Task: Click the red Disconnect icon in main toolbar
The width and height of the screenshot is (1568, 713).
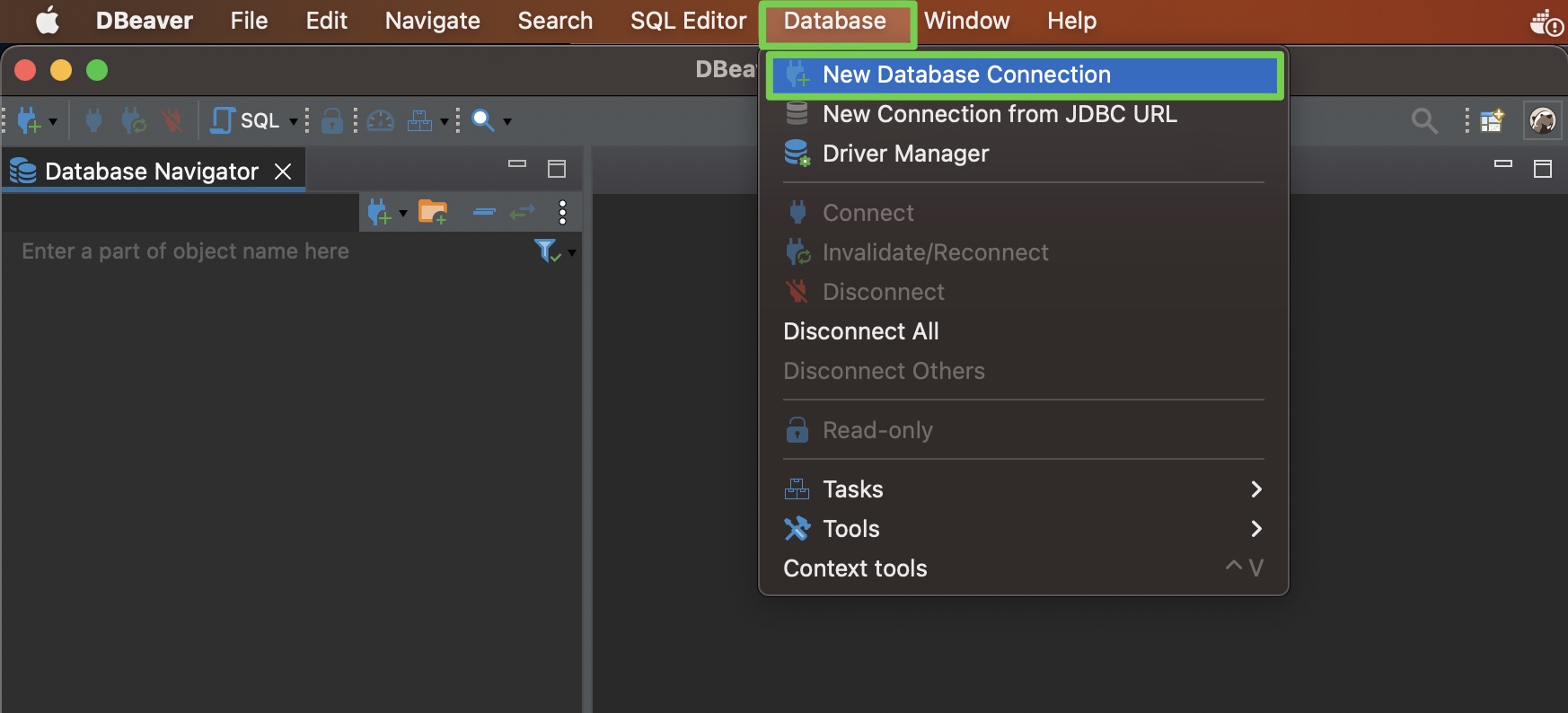Action: (172, 120)
